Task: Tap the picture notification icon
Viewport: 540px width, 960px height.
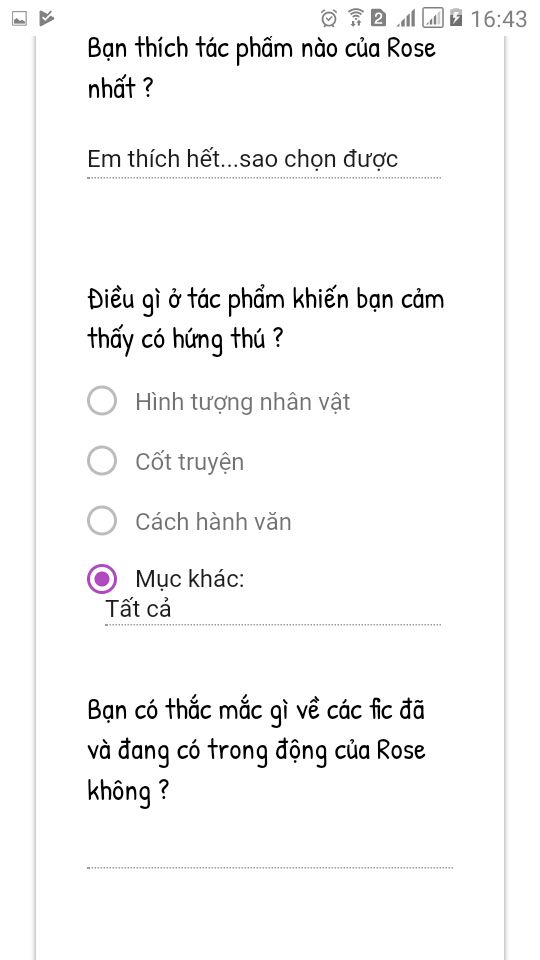Action: tap(20, 19)
